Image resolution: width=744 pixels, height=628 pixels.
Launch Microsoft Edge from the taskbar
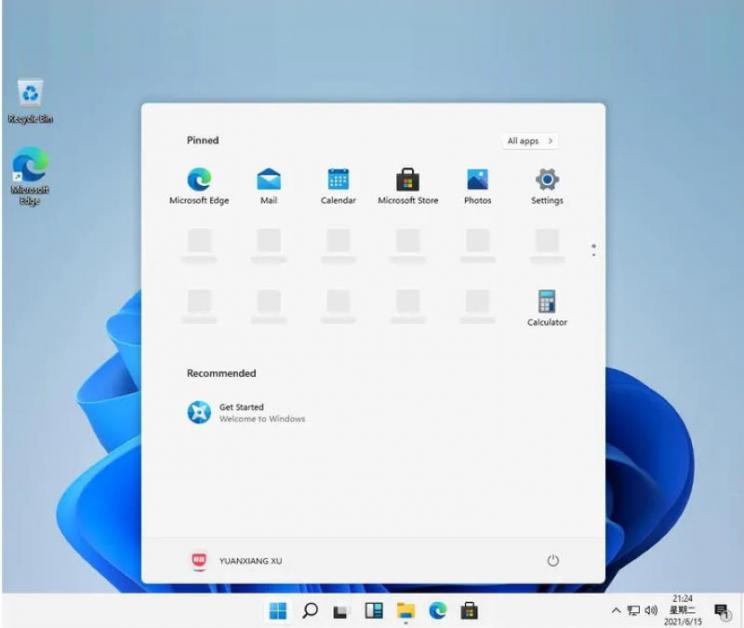[x=437, y=610]
